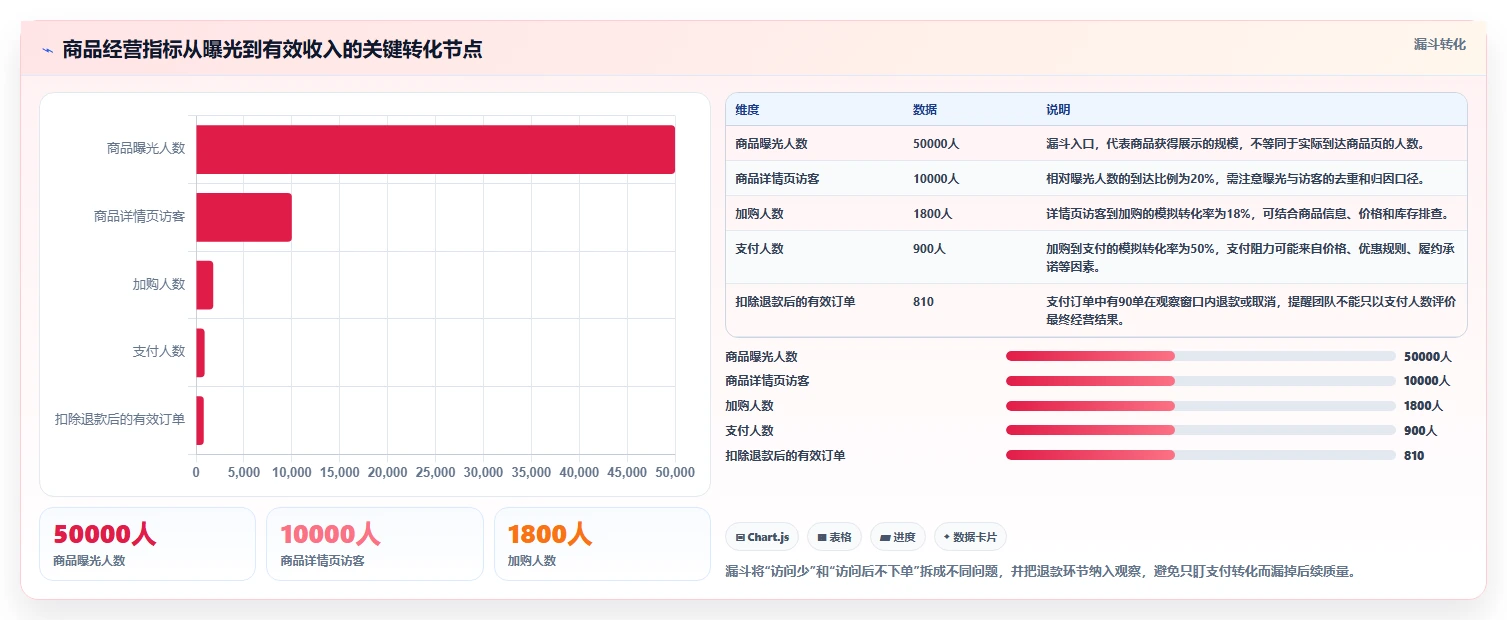Click the 商品曝光人数 progress bar
Screen dimensions: 1507x620
point(1200,356)
